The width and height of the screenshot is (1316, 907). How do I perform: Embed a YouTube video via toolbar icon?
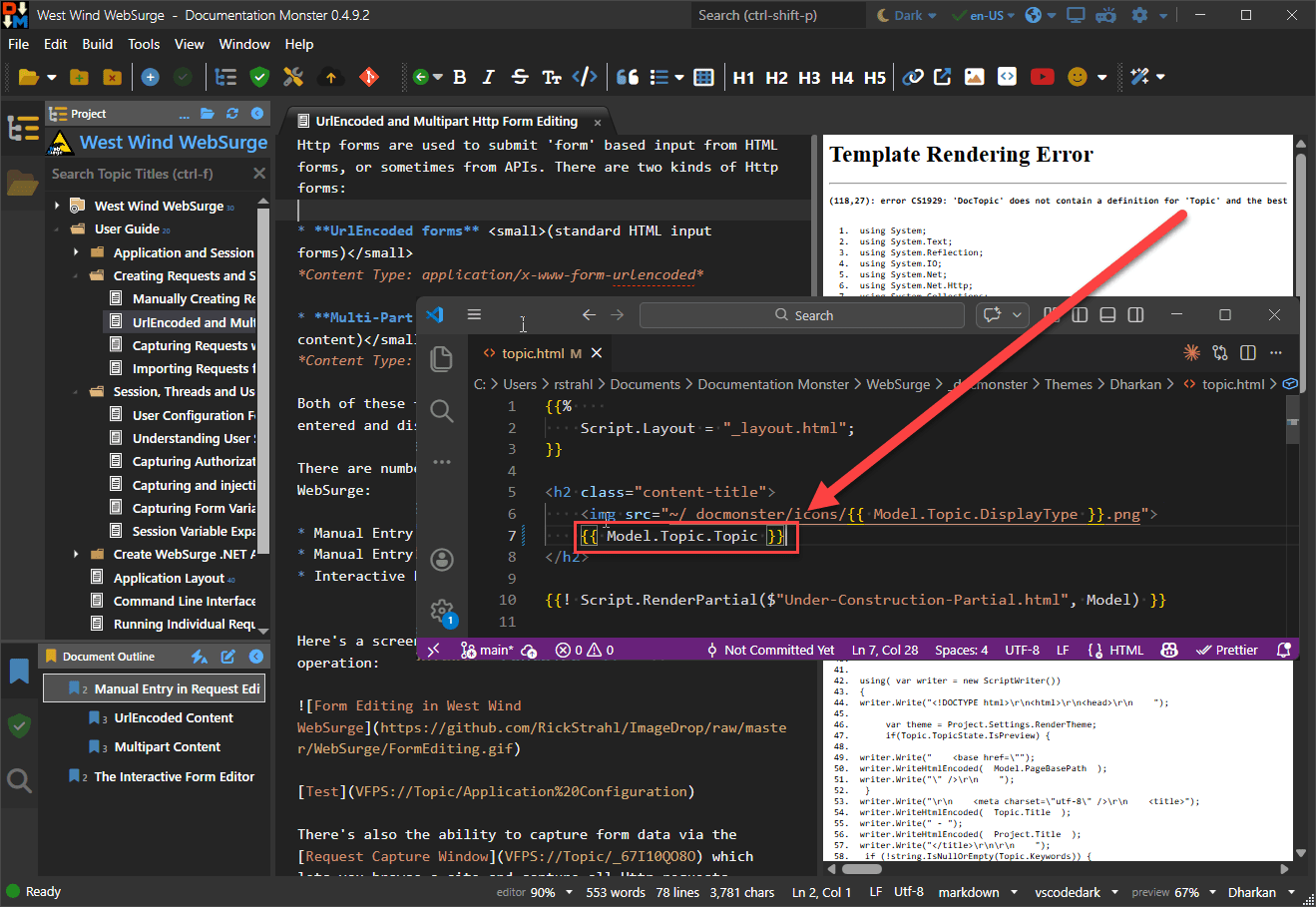click(1043, 77)
